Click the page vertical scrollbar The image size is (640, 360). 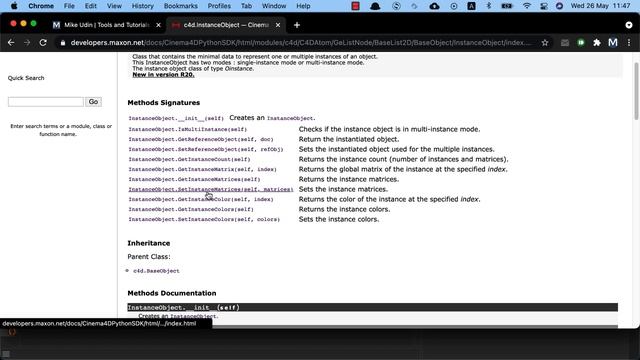pos(636,91)
